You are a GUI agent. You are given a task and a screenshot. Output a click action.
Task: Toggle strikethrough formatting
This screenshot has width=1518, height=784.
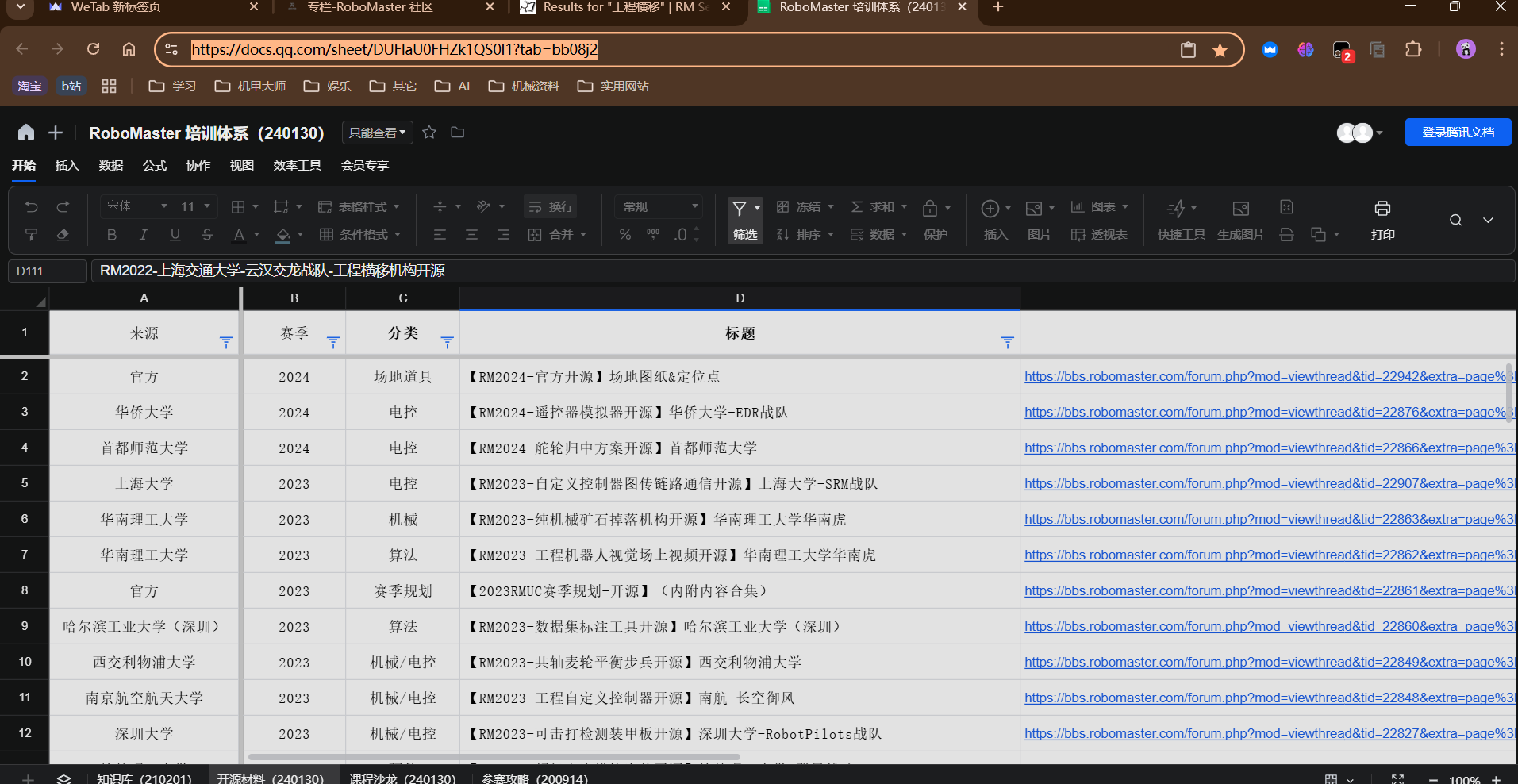[x=207, y=235]
